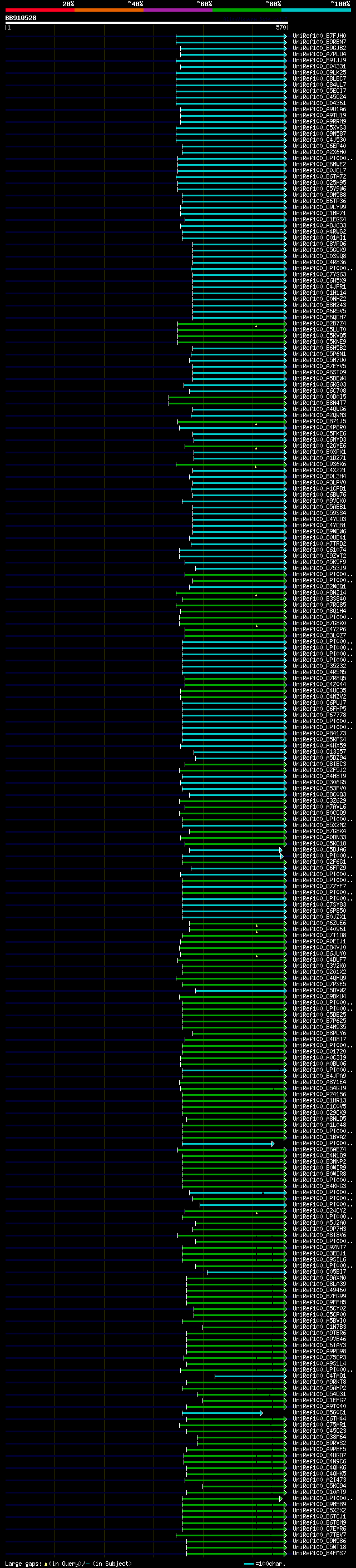Click the UniRef100_O04361 hit name

click(x=319, y=103)
